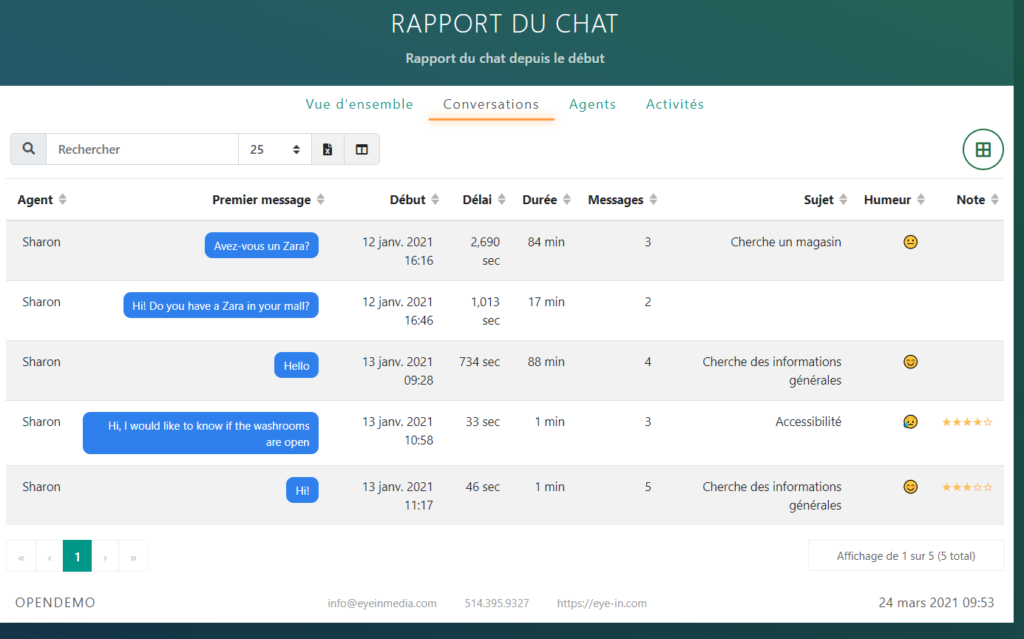
Task: Open the column visibility icon button
Action: (362, 149)
